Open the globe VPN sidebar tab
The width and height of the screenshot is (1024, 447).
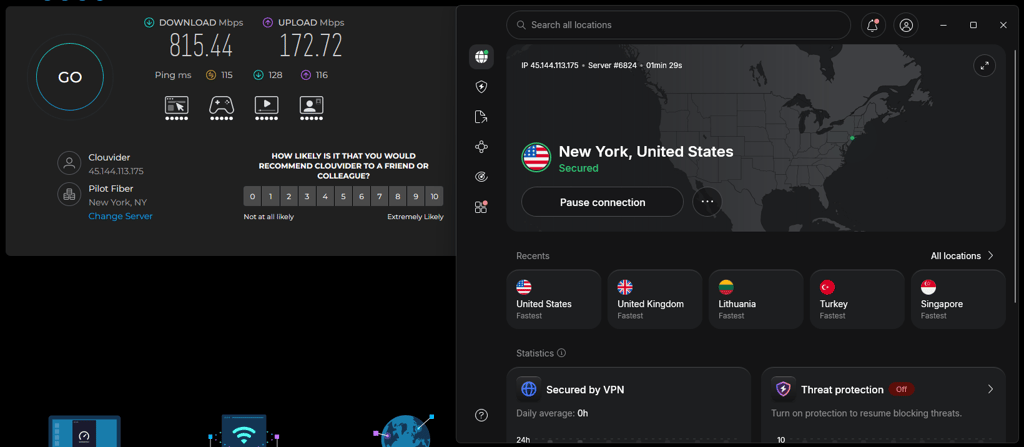pos(481,57)
